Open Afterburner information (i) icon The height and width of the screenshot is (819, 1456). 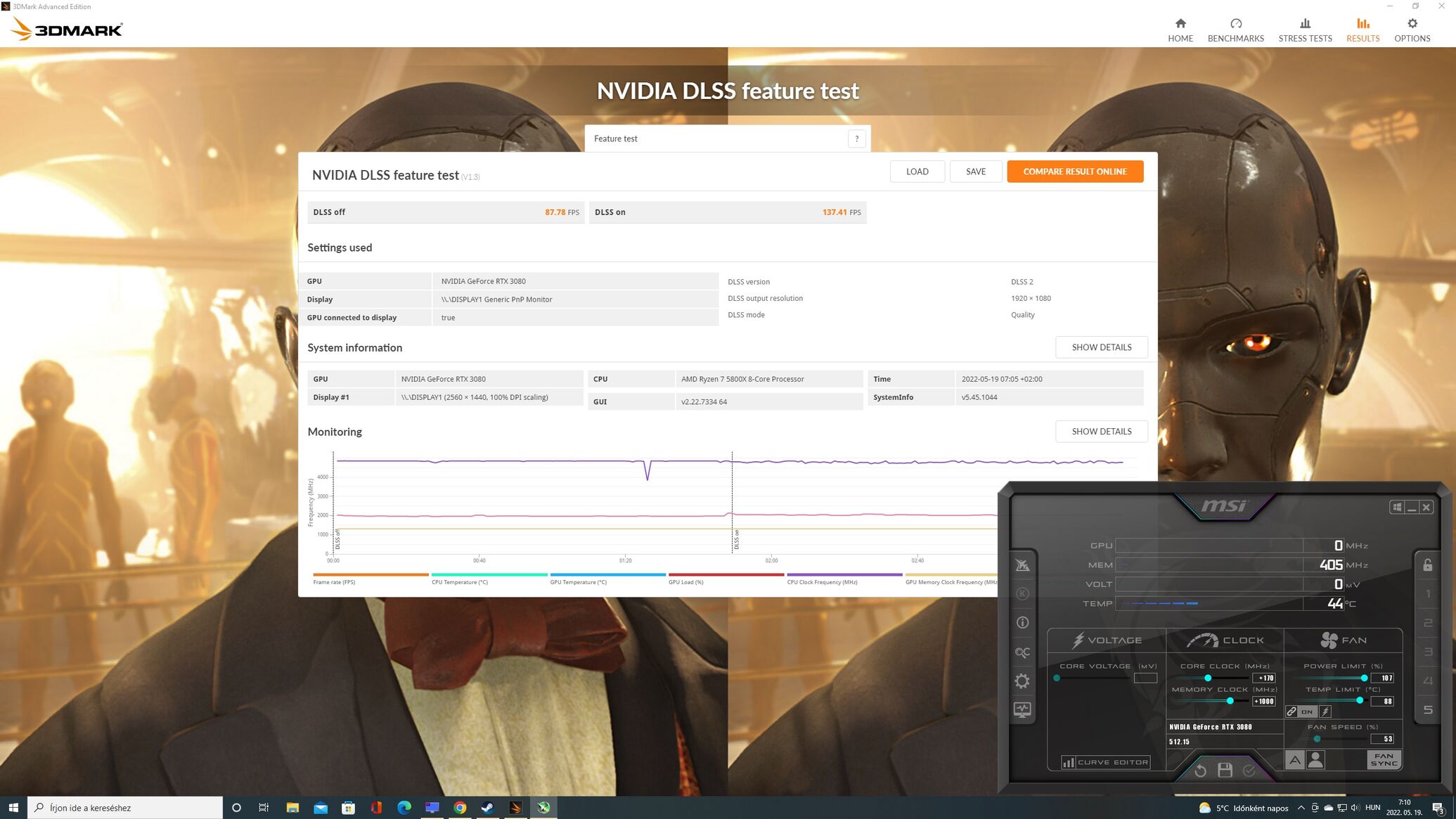point(1022,623)
